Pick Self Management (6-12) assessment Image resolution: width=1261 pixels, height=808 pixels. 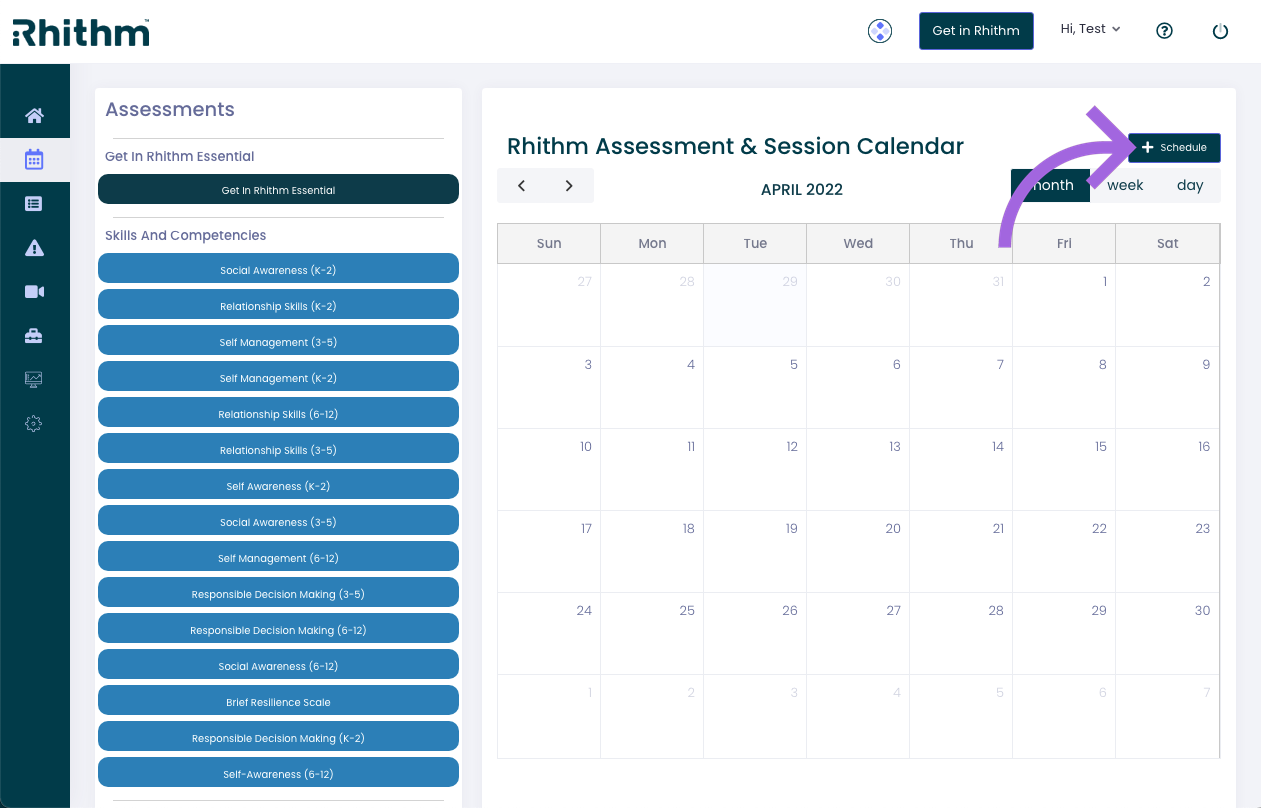[x=278, y=558]
